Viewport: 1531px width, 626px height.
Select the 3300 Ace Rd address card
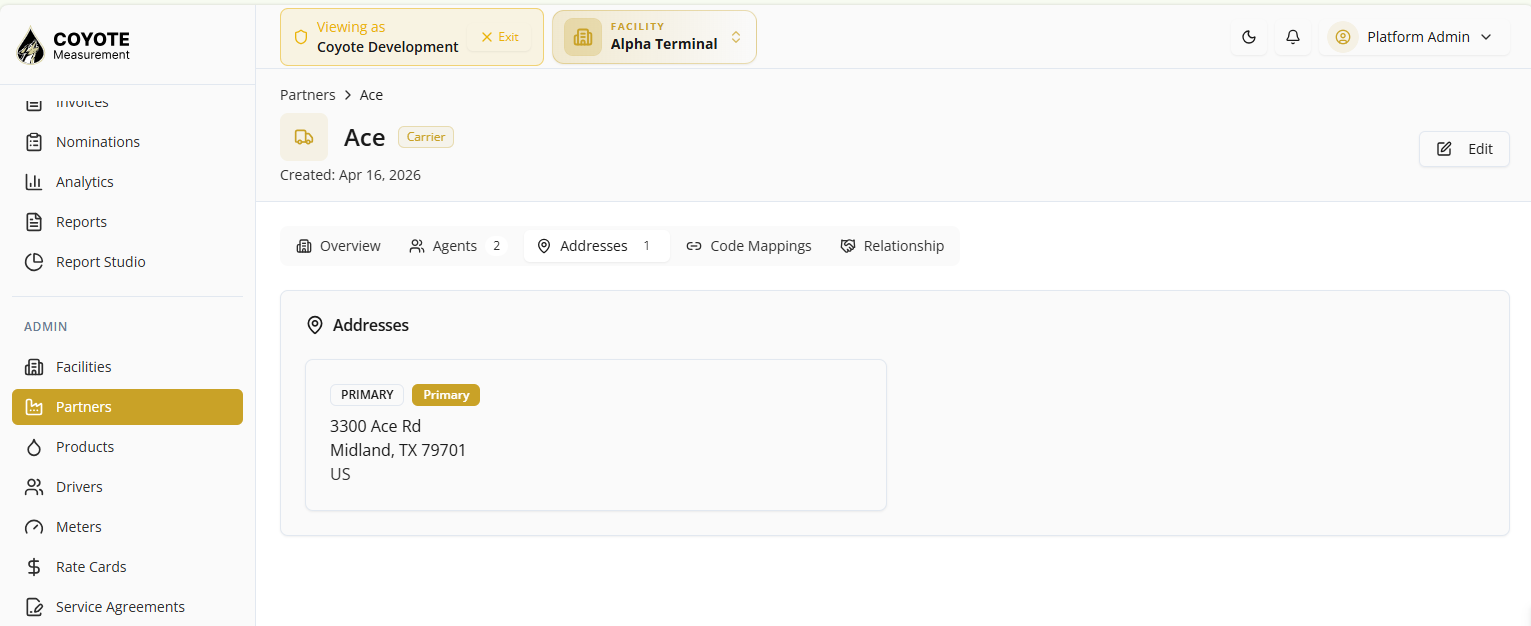(x=596, y=435)
